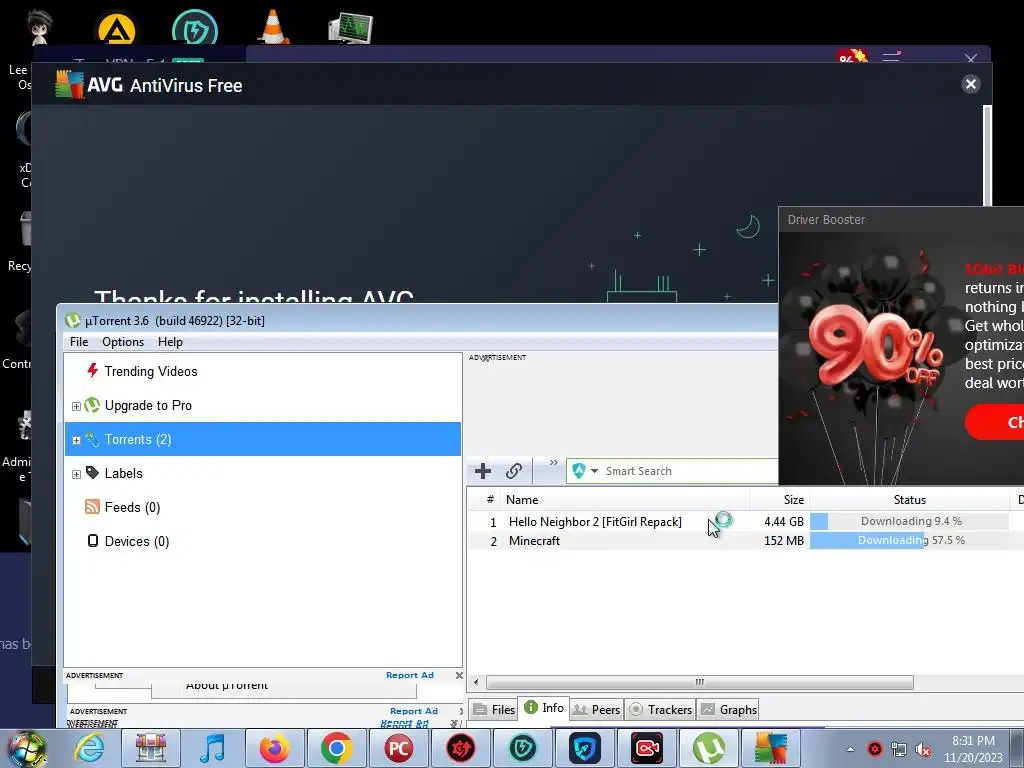The image size is (1024, 768).
Task: Select the Minecraft torrent row
Action: 744,541
